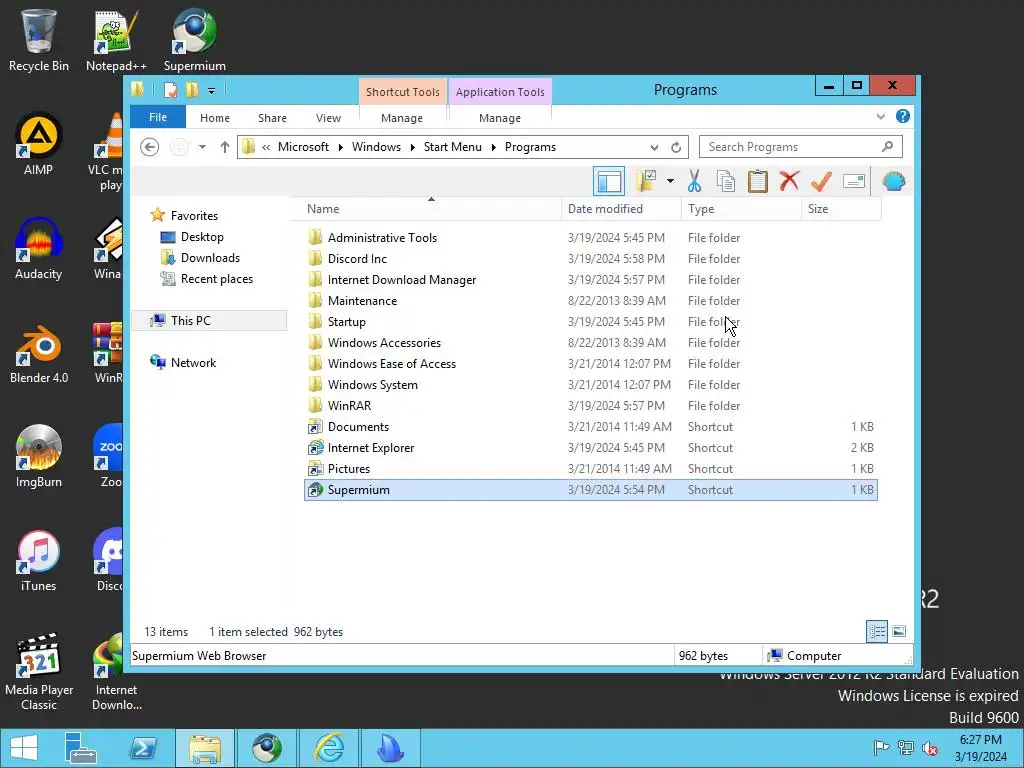The image size is (1024, 768).
Task: Click the blue shell icon in toolbar
Action: tap(893, 181)
